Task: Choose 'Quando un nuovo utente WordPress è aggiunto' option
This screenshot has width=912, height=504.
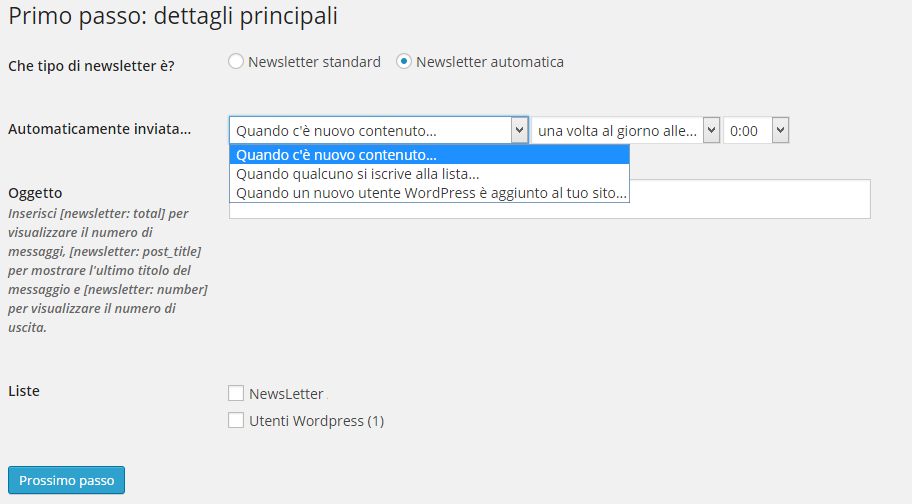Action: (x=429, y=192)
